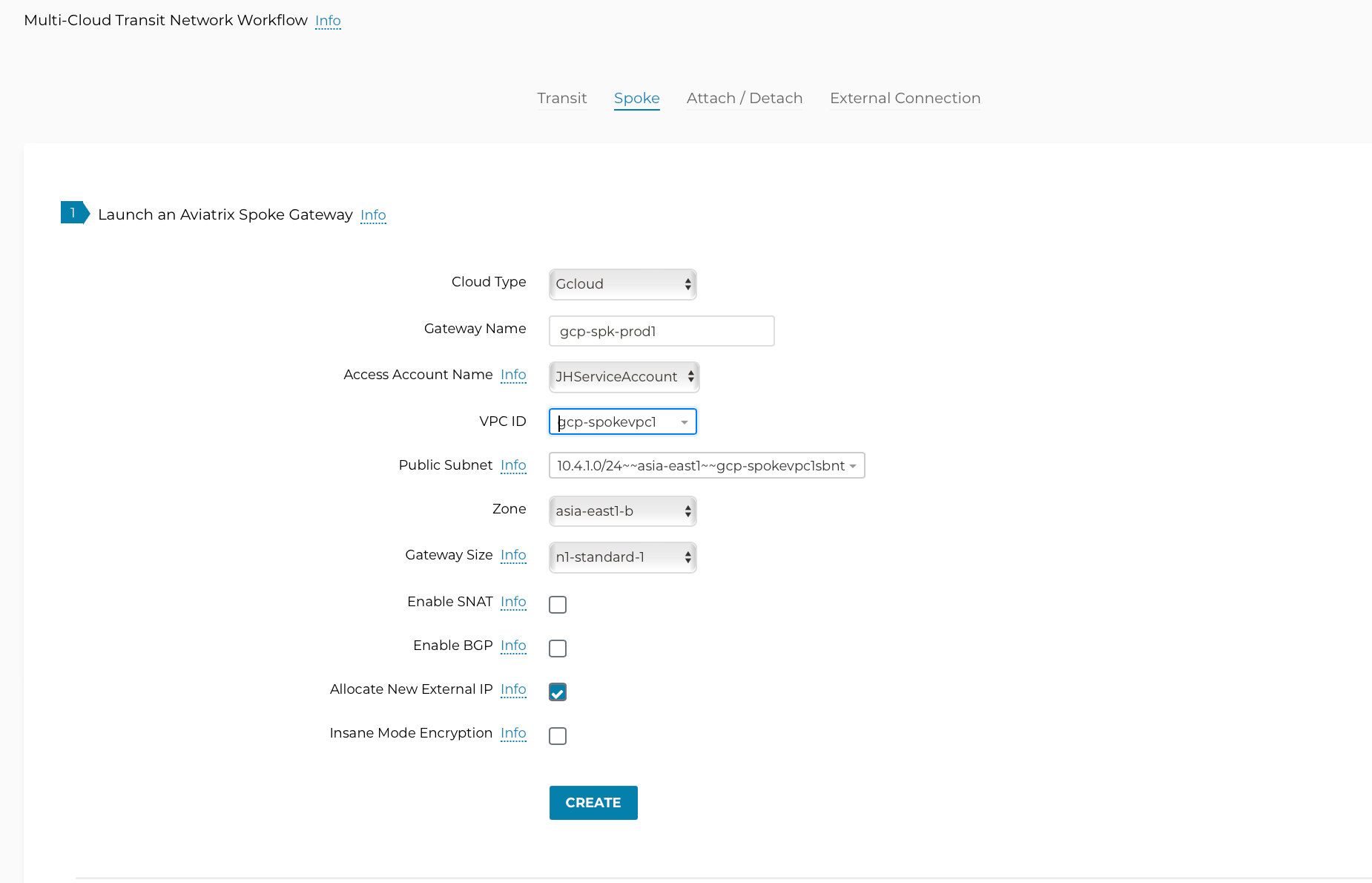Viewport: 1372px width, 883px height.
Task: Enable the SNAT checkbox
Action: tap(558, 605)
